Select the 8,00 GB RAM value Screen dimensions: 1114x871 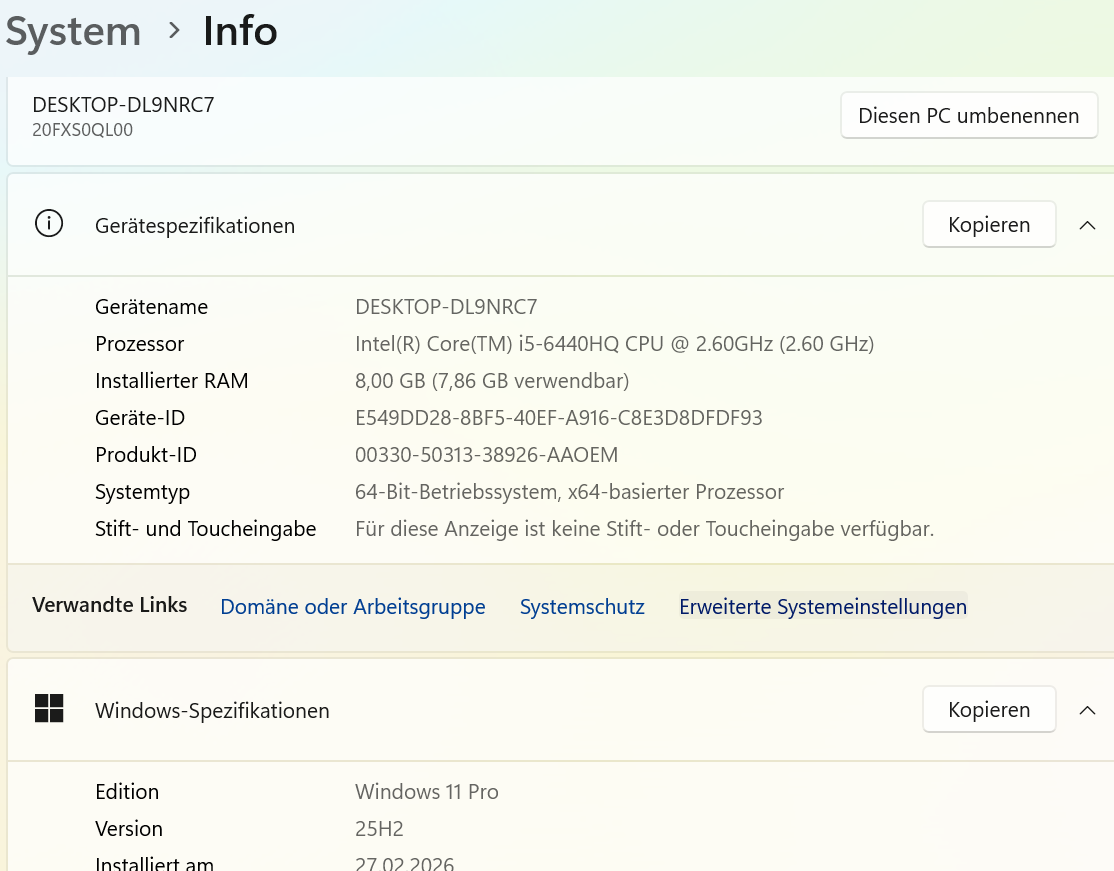tap(492, 381)
